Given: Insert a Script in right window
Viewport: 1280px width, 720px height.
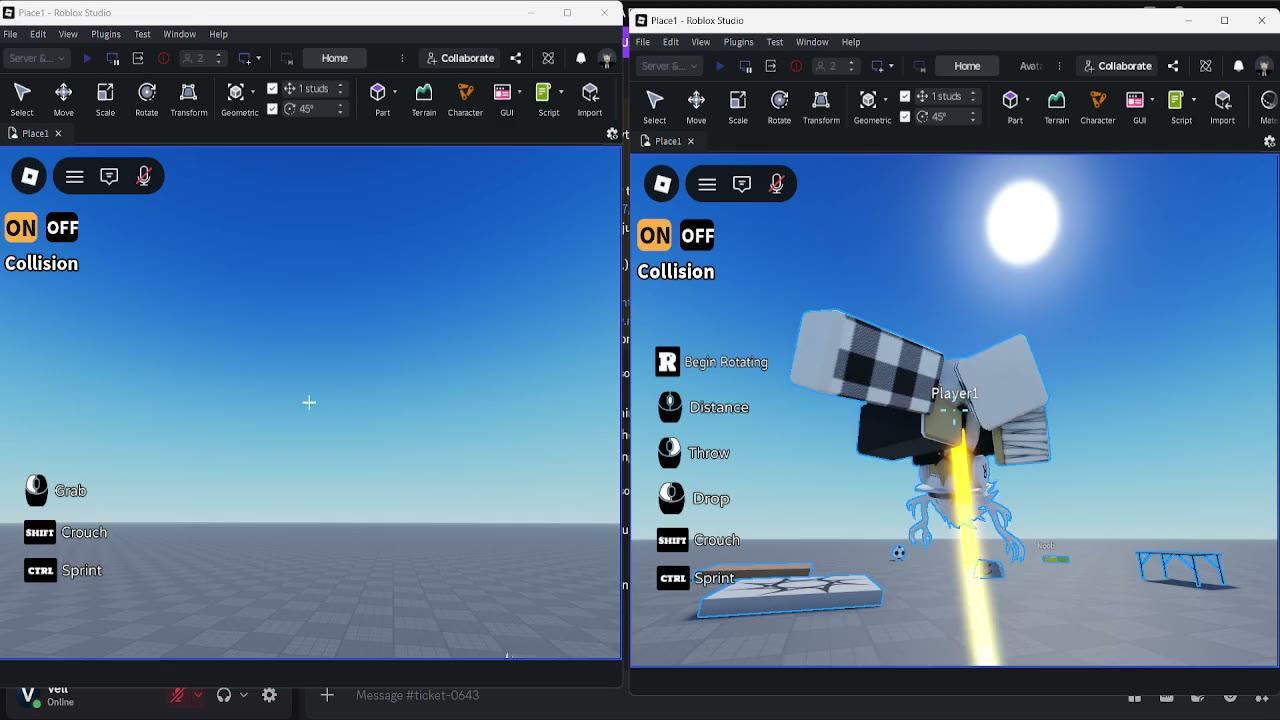Looking at the screenshot, I should point(1177,106).
